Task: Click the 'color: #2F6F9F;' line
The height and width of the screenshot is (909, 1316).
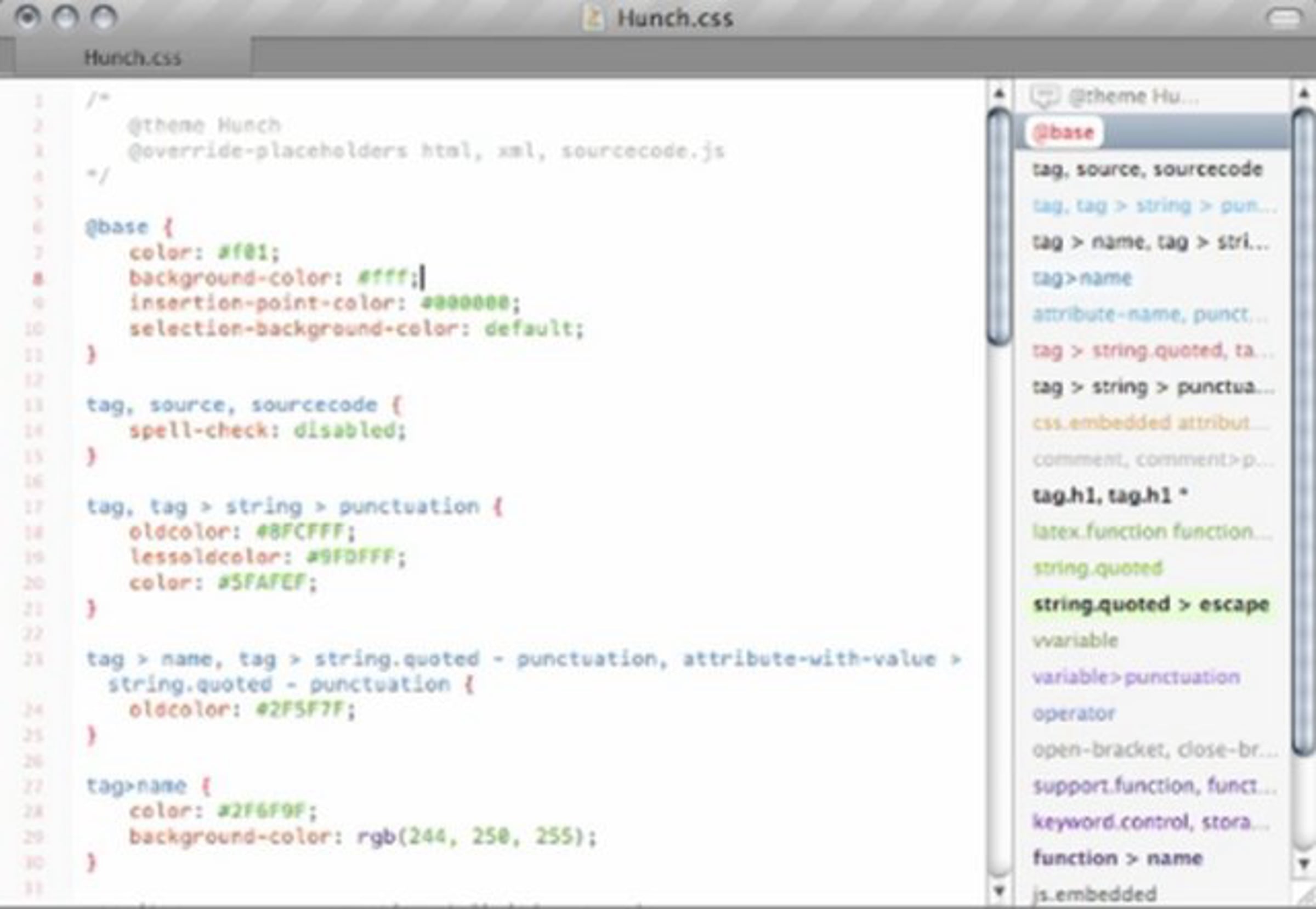Action: click(223, 811)
